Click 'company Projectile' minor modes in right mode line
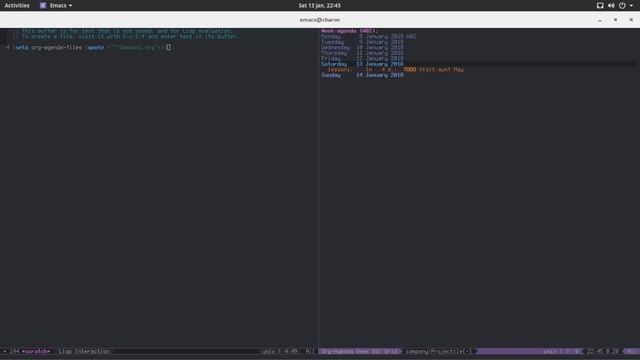This screenshot has height=360, width=640. [438, 351]
